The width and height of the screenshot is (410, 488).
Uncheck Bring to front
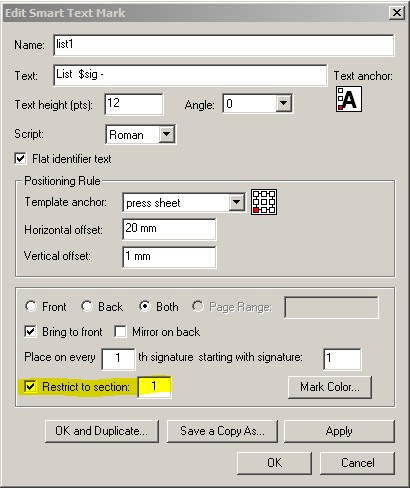(x=30, y=332)
